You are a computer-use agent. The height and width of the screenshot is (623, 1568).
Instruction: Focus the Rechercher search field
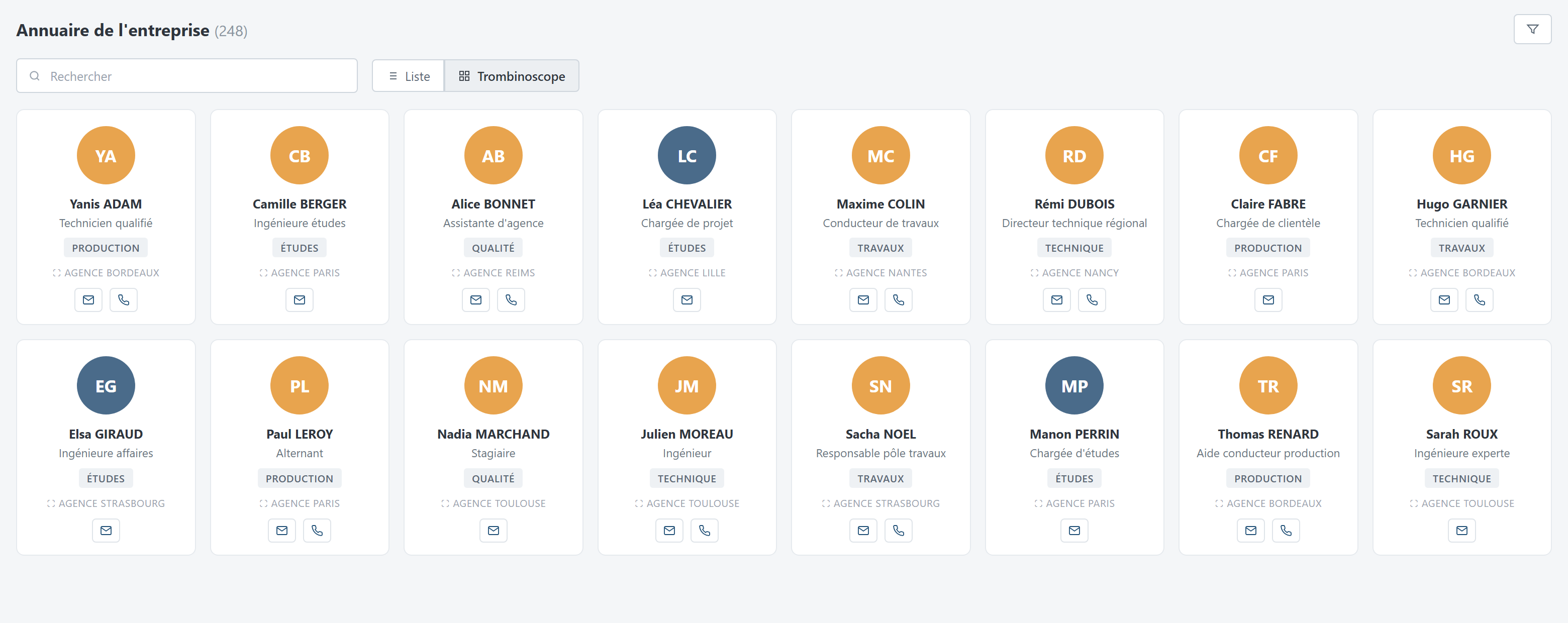tap(187, 76)
